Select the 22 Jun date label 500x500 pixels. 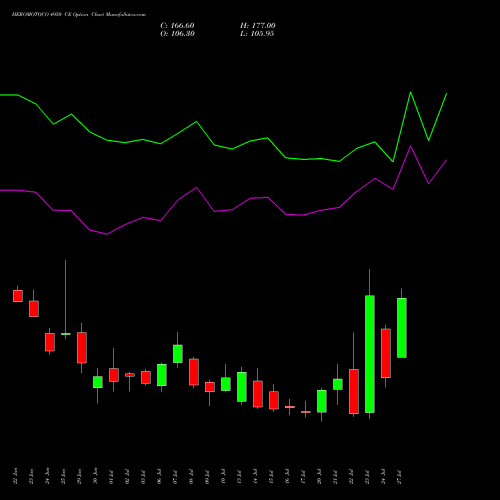tap(15, 476)
